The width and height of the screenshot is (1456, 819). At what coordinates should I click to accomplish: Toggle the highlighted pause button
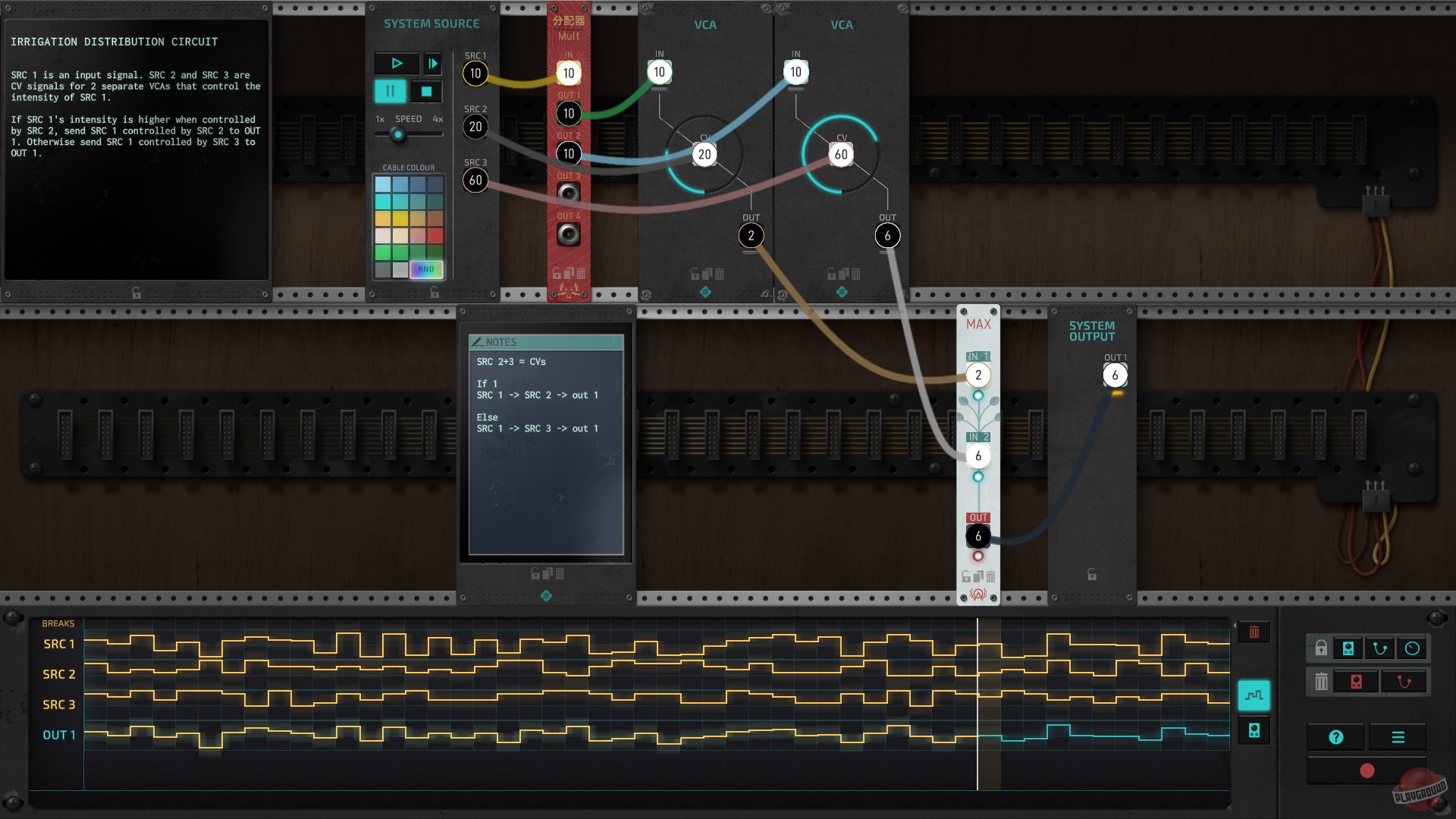pyautogui.click(x=391, y=92)
